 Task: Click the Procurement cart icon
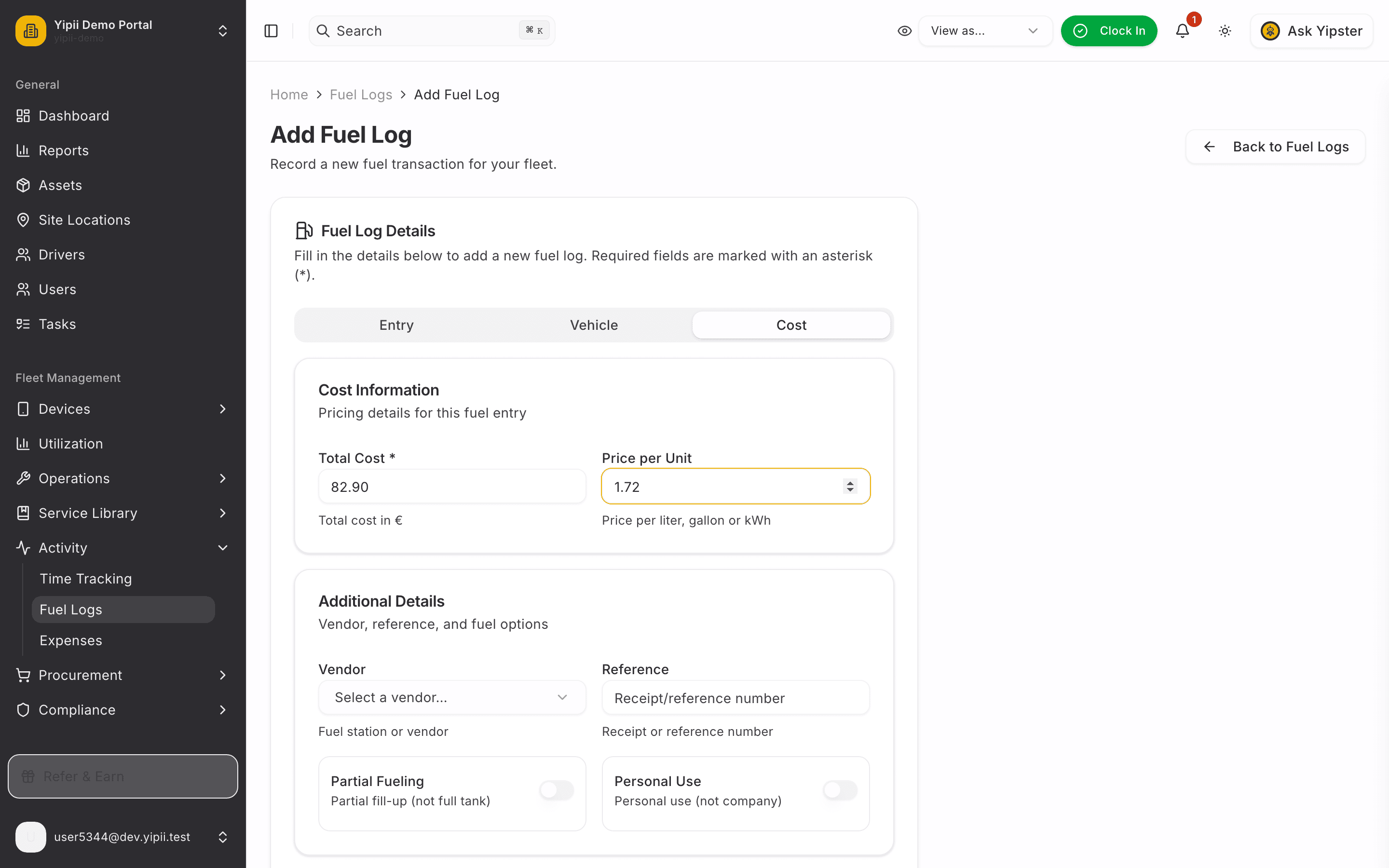coord(23,675)
